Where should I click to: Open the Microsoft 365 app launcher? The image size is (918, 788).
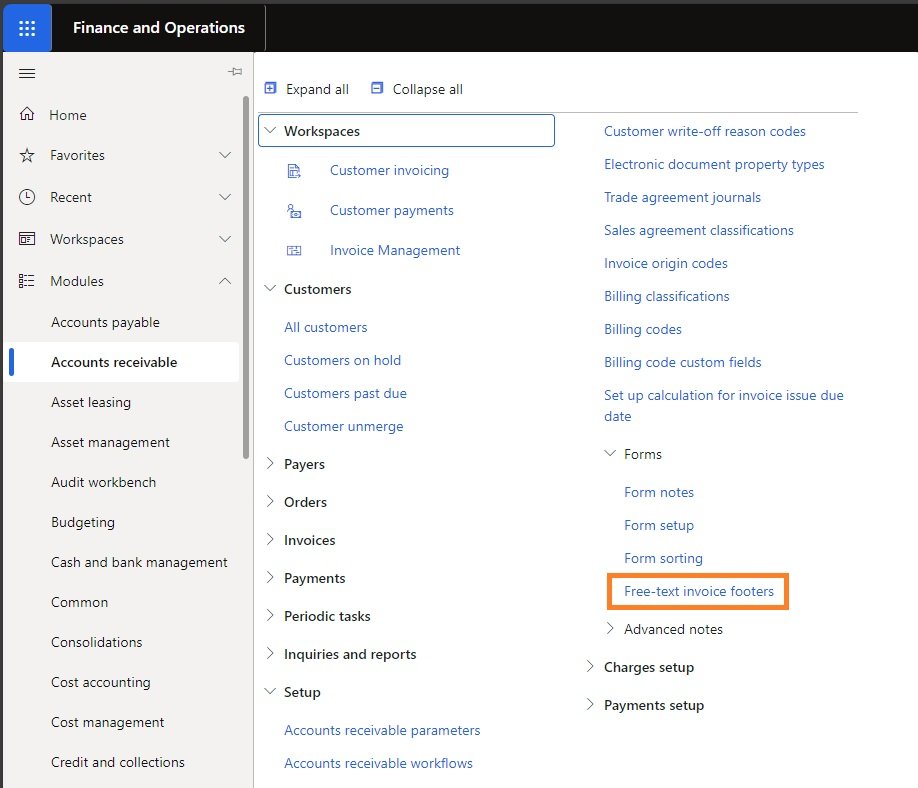pyautogui.click(x=26, y=27)
